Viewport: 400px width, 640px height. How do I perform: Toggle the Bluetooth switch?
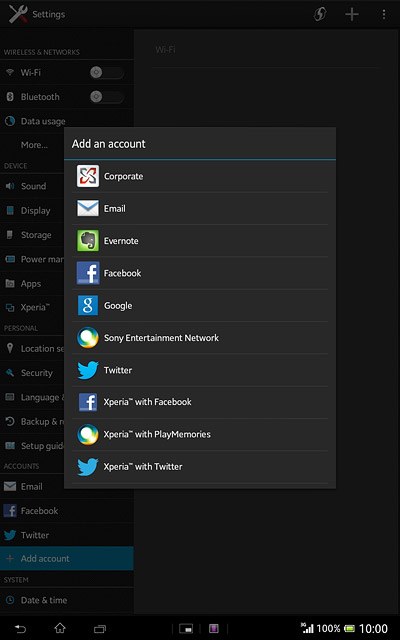pyautogui.click(x=107, y=97)
